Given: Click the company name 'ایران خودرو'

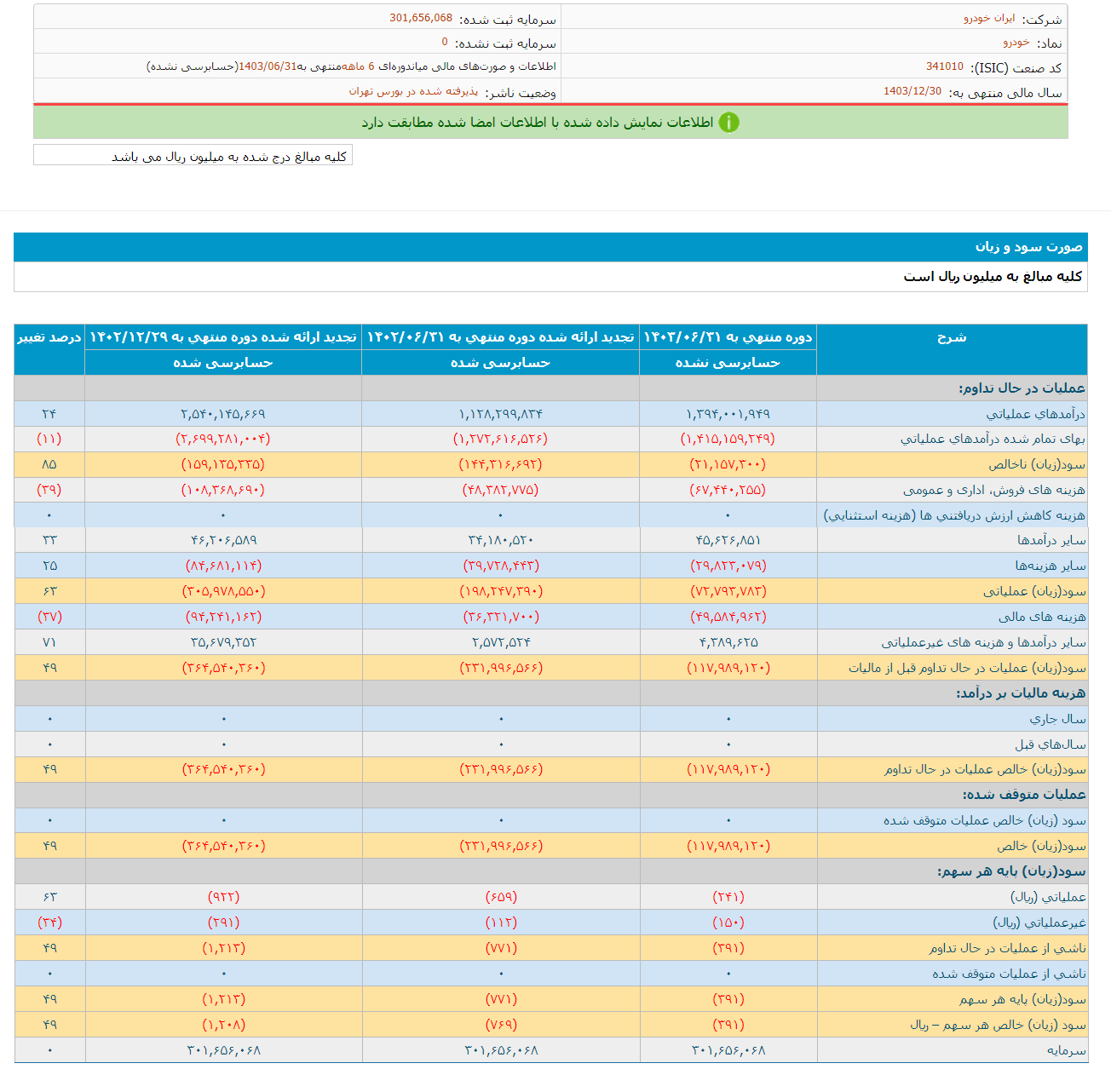Looking at the screenshot, I should click(989, 18).
